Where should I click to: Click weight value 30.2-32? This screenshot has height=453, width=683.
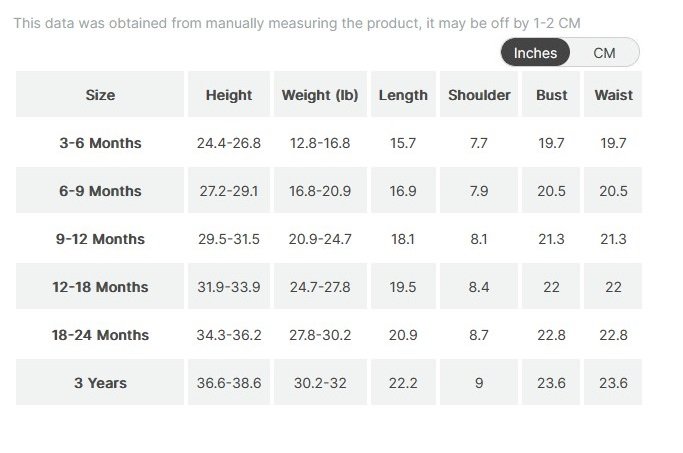coord(320,383)
